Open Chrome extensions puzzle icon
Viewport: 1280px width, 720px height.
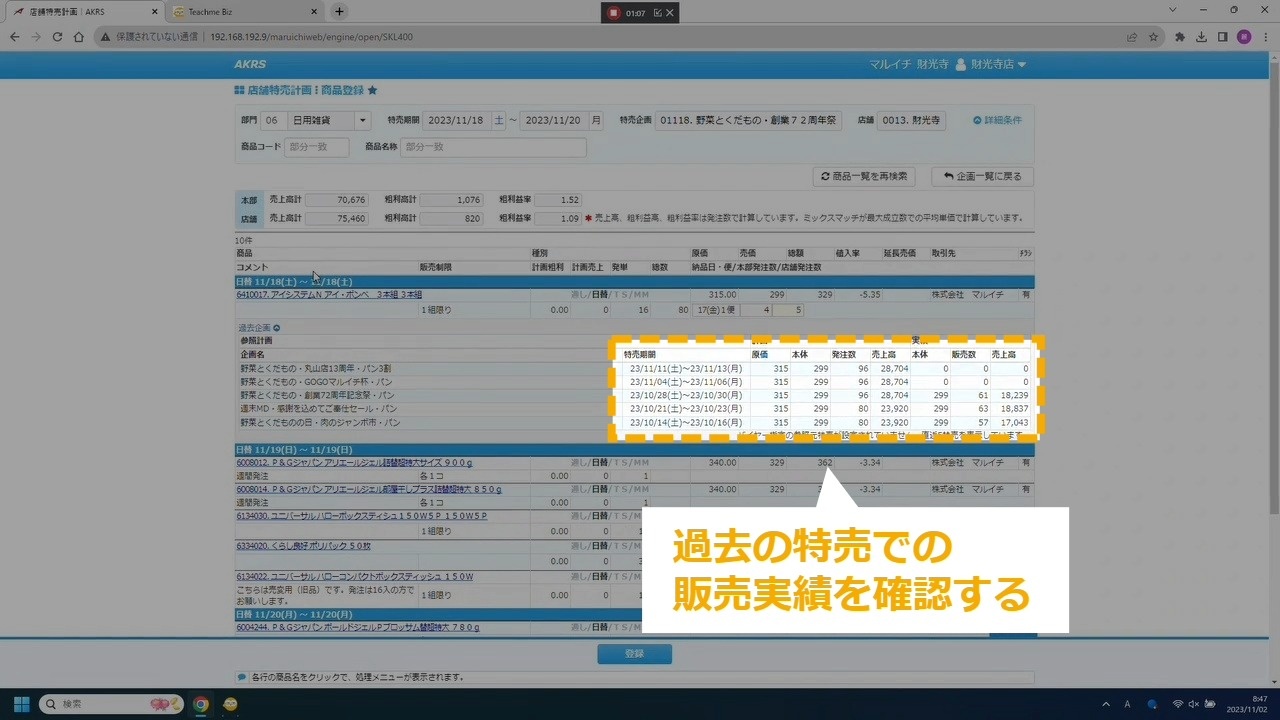click(x=1180, y=37)
